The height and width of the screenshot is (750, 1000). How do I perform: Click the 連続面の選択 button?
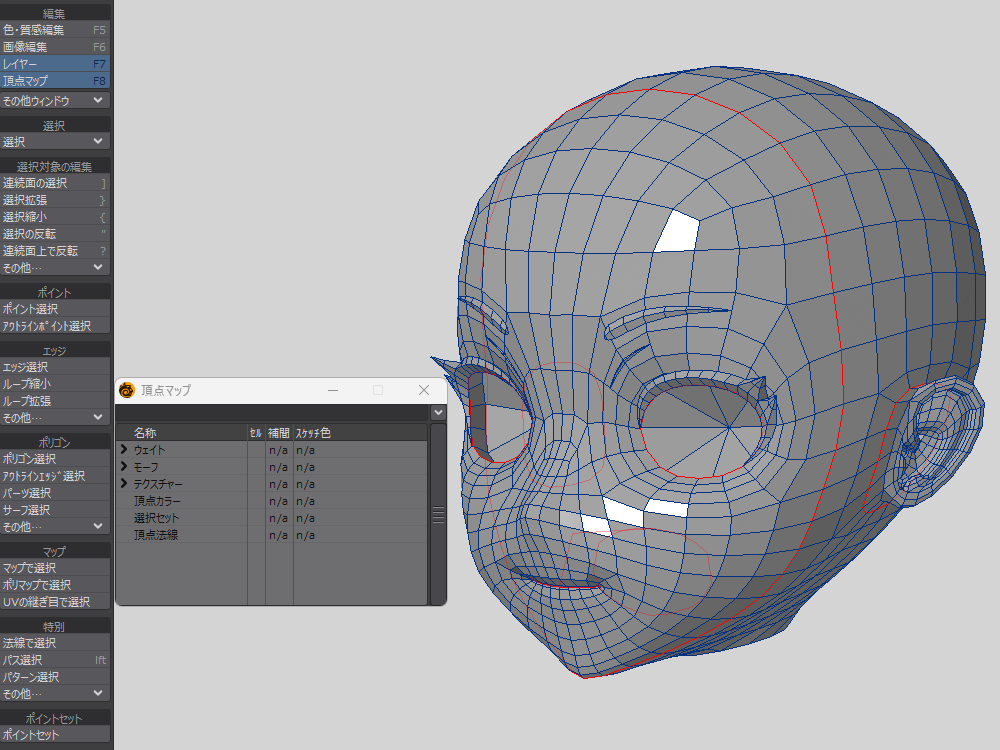tap(55, 183)
